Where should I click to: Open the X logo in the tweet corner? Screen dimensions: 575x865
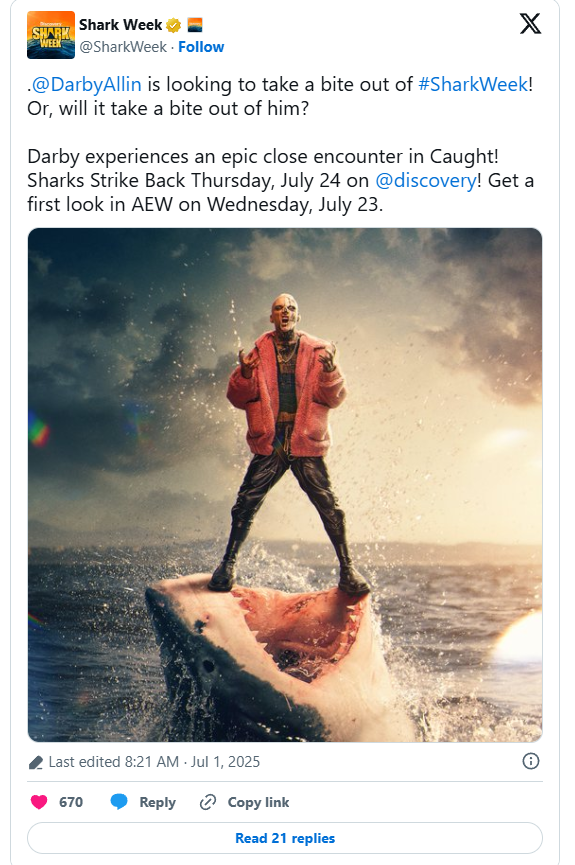pos(530,24)
